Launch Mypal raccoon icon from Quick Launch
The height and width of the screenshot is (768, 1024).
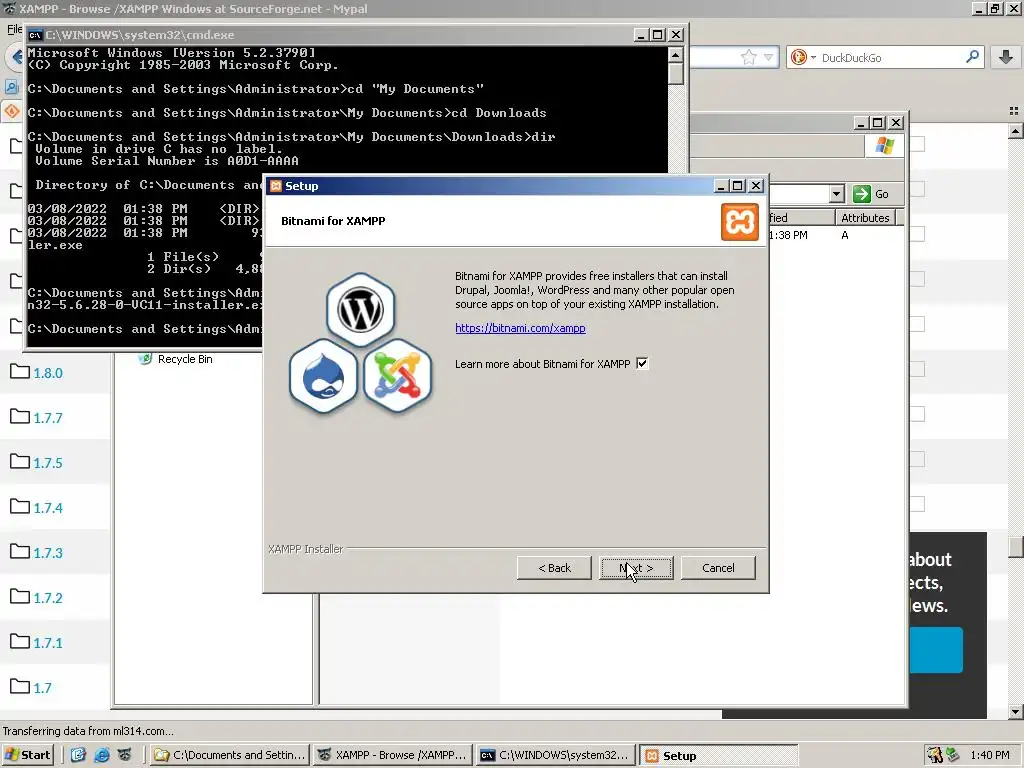(124, 755)
